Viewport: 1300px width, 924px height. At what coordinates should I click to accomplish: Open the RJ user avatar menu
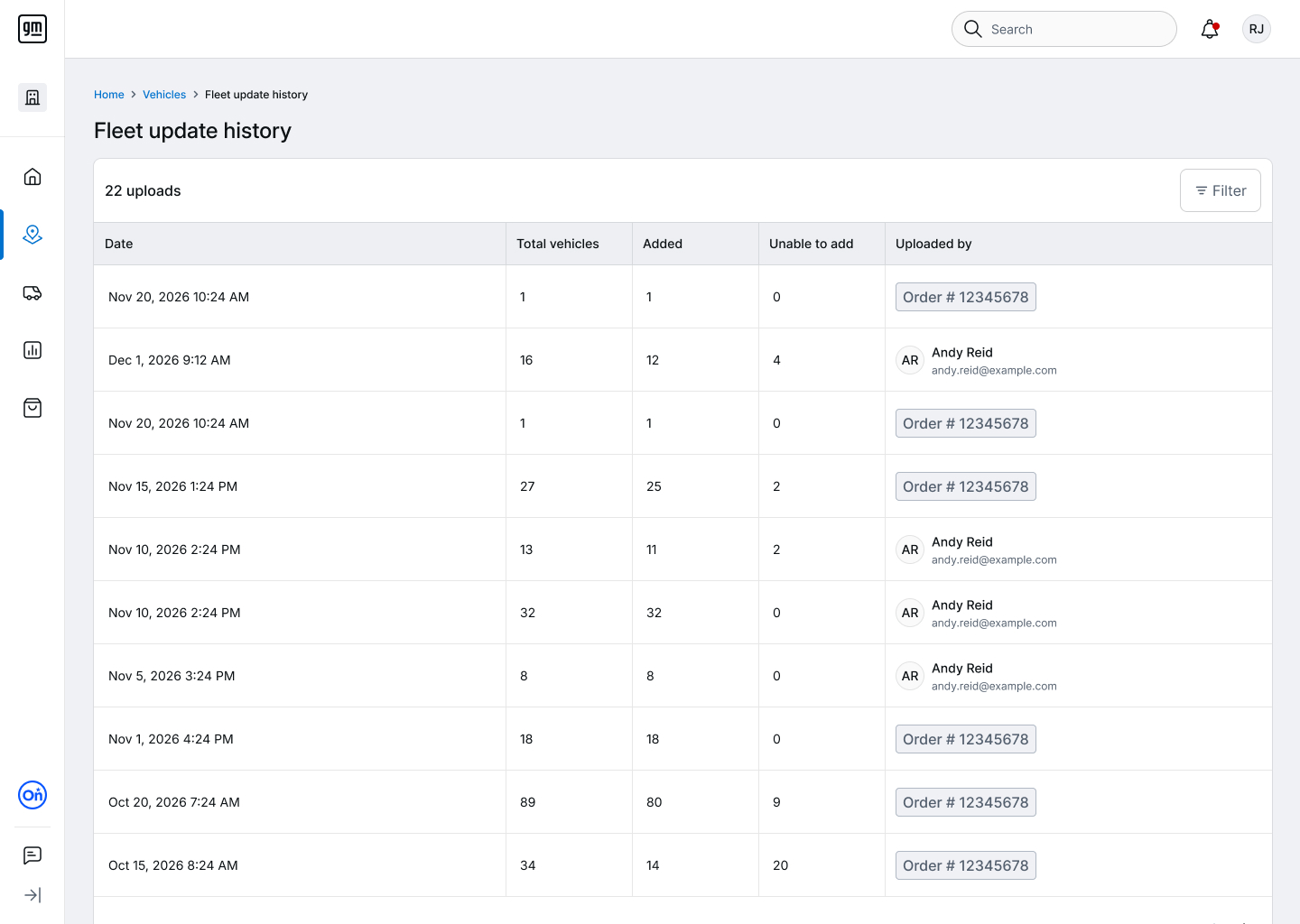coord(1257,29)
